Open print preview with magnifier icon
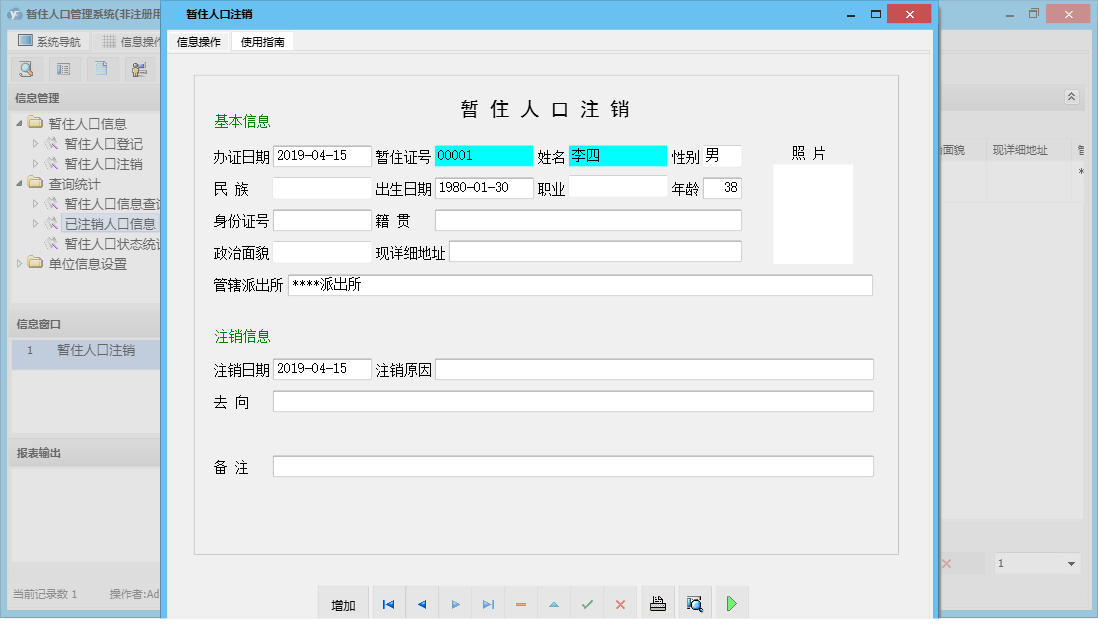This screenshot has height=635, width=1098. pos(694,602)
